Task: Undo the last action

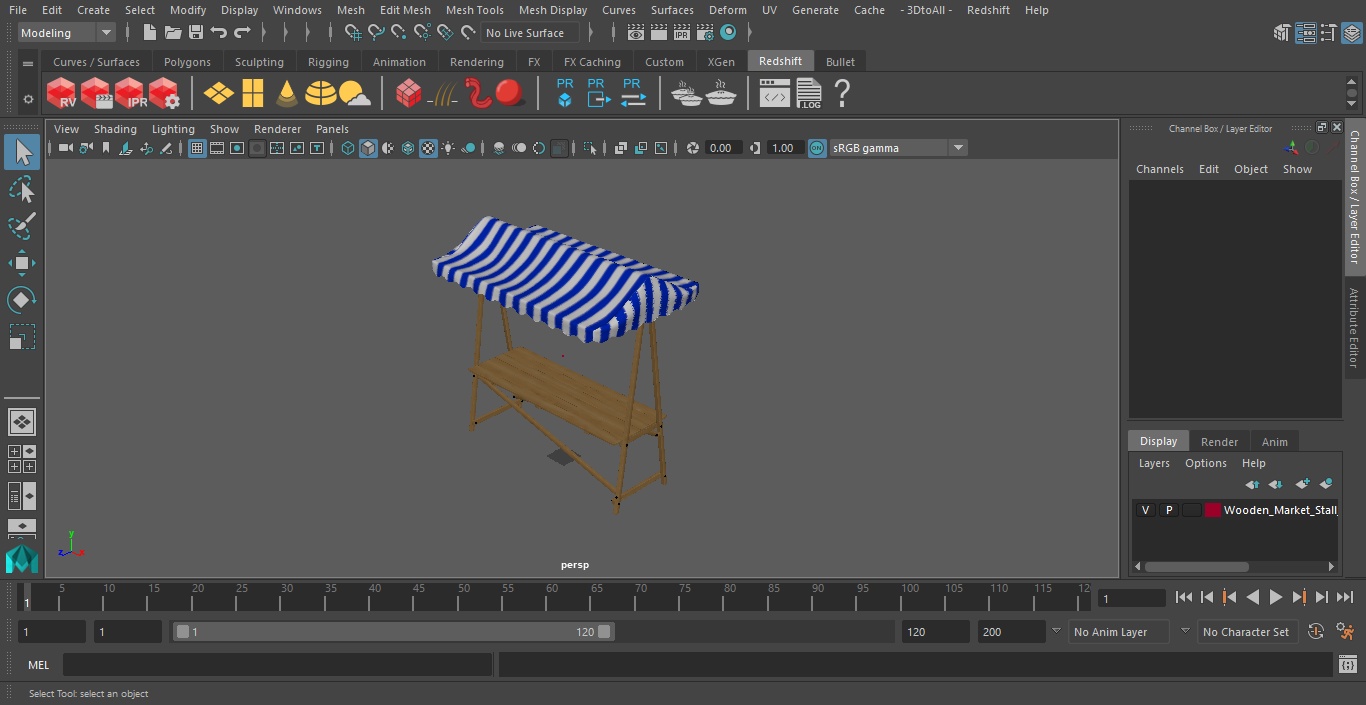Action: (x=219, y=33)
